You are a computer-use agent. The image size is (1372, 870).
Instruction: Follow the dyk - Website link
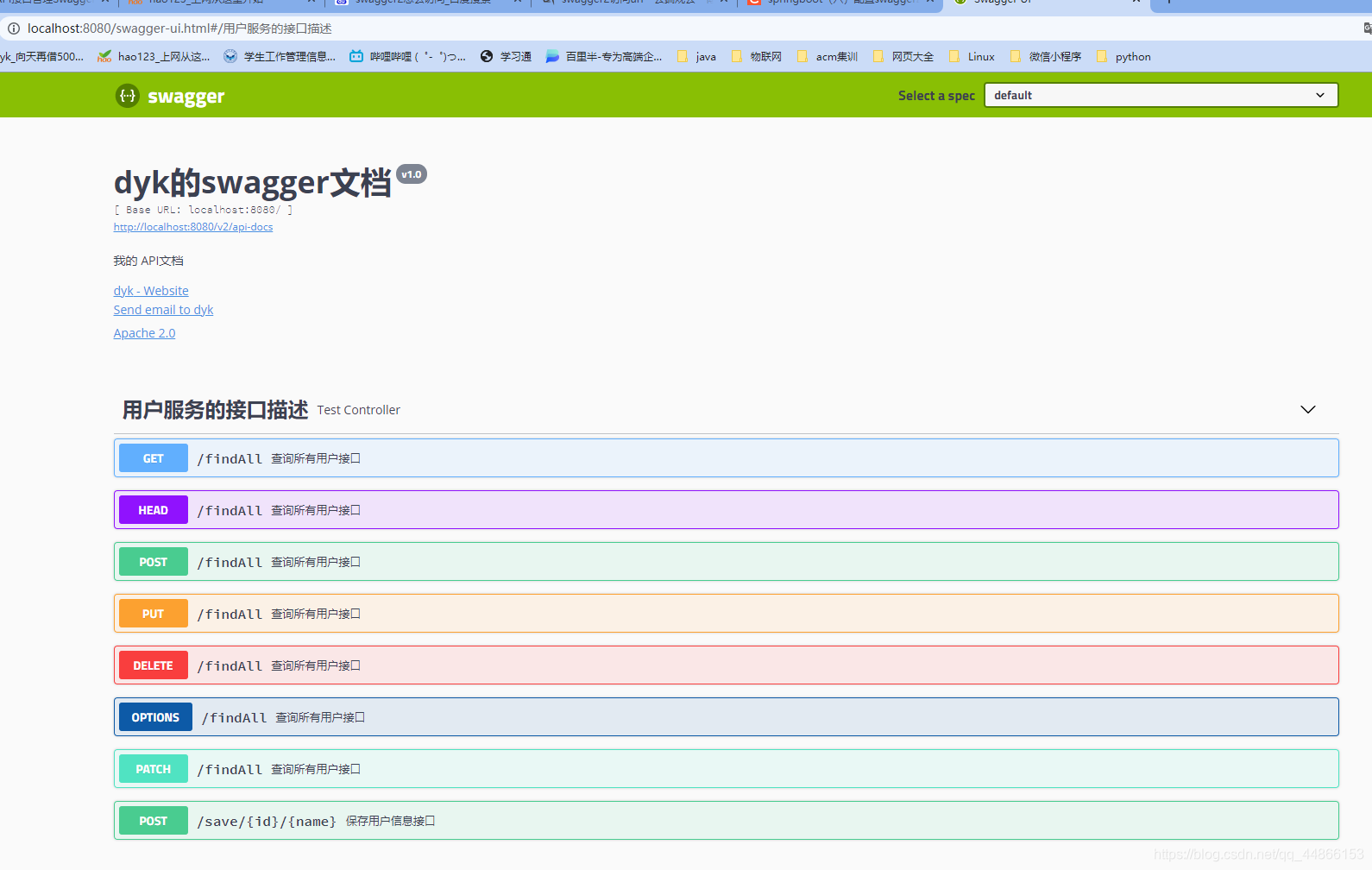click(x=151, y=291)
